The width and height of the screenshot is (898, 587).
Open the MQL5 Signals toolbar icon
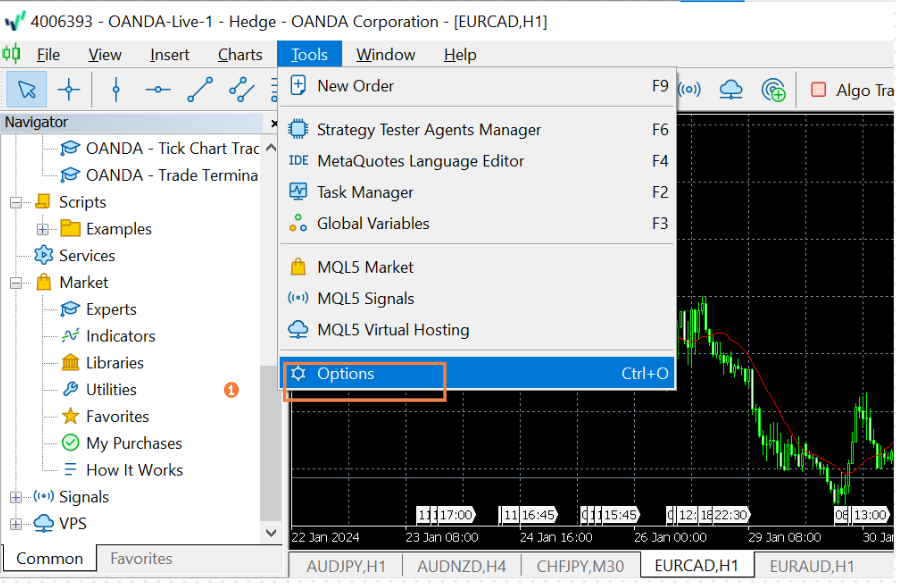(689, 89)
